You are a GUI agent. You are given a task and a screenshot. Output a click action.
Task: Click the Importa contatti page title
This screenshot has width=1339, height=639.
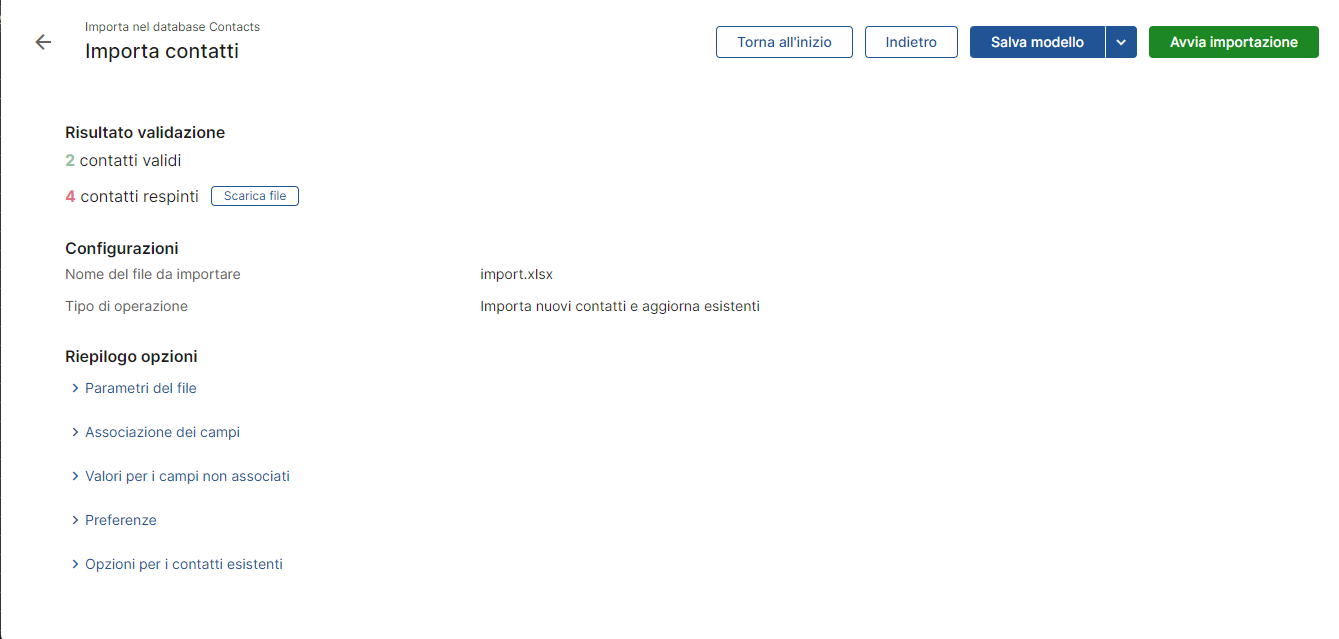pyautogui.click(x=162, y=51)
